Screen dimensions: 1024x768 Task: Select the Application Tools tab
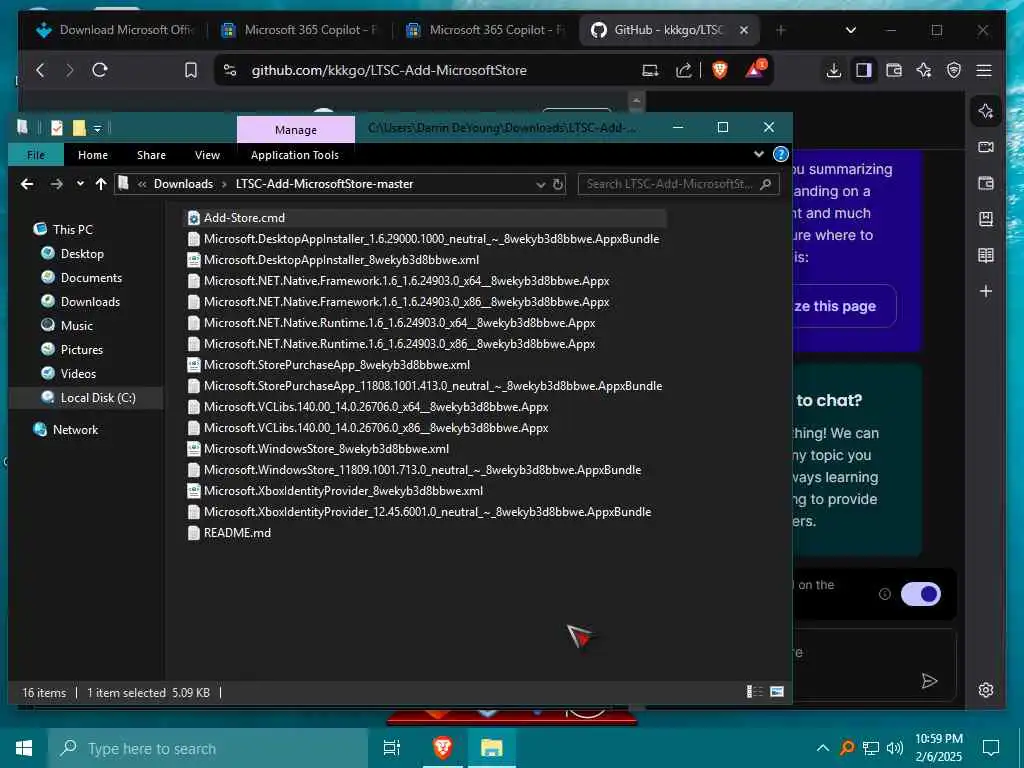[x=295, y=155]
